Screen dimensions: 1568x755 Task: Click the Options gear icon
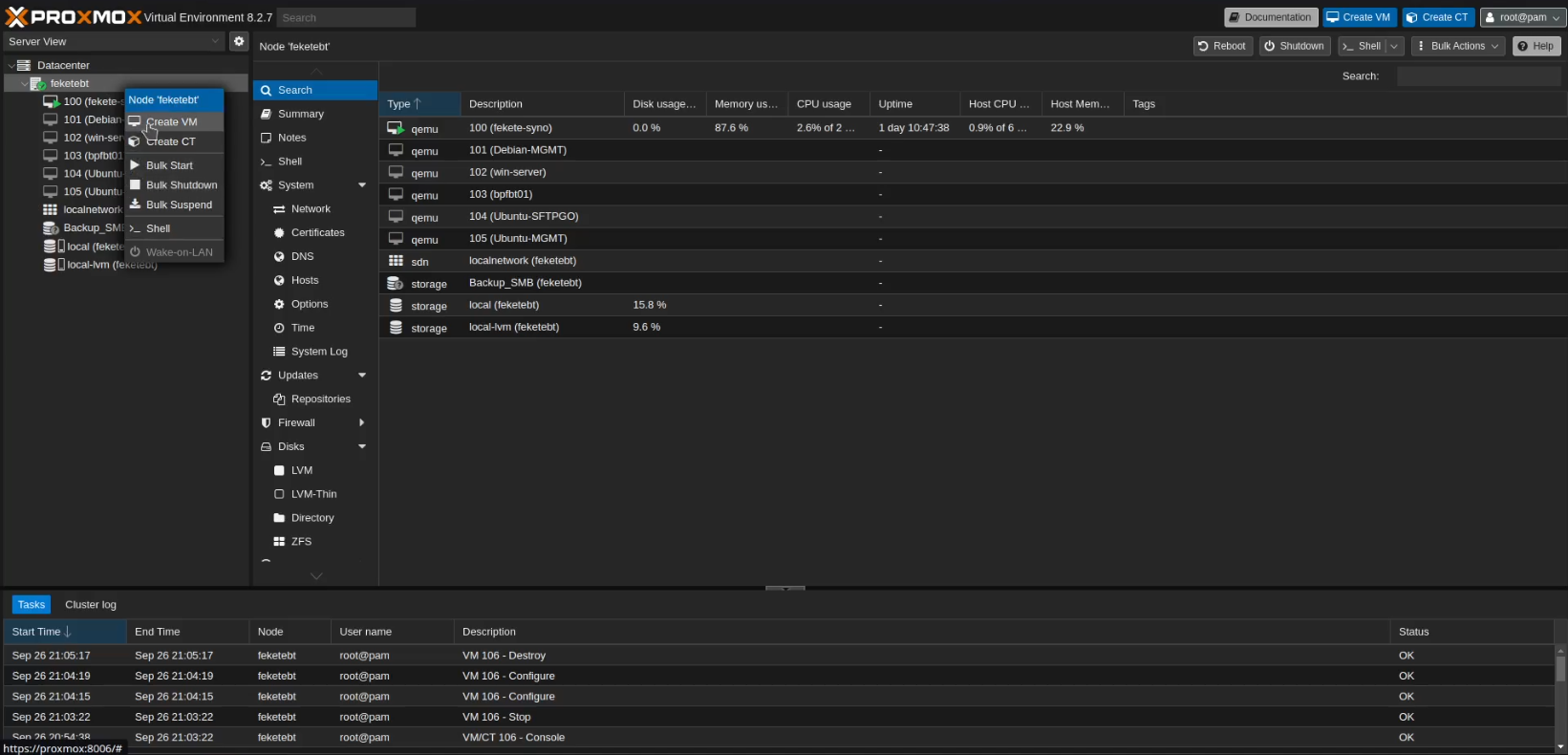pyautogui.click(x=279, y=304)
